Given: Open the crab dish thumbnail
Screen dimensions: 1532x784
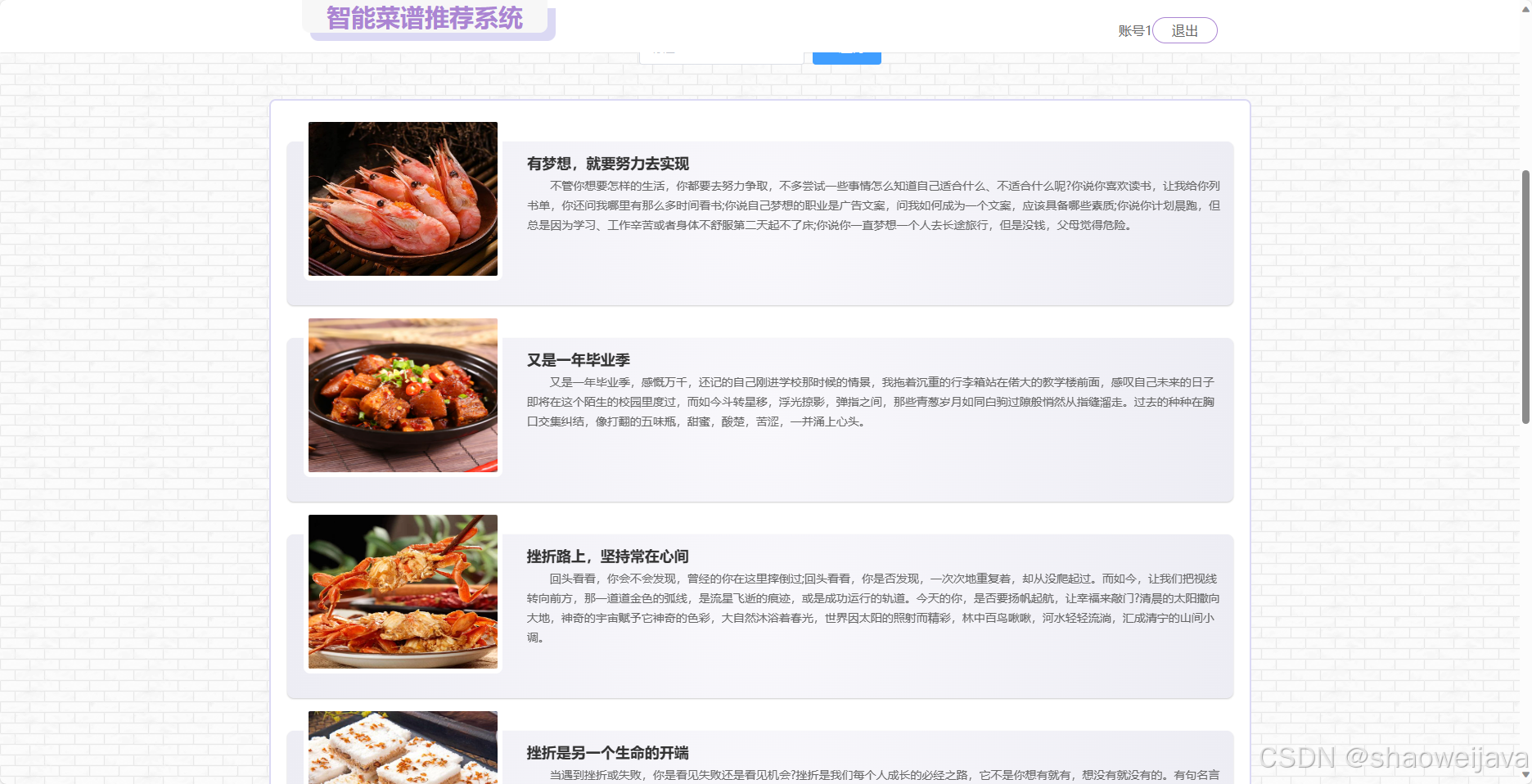Looking at the screenshot, I should [x=403, y=592].
